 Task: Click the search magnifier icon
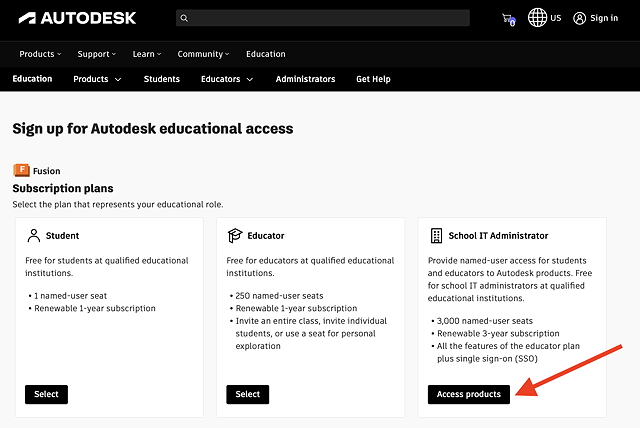coord(183,18)
